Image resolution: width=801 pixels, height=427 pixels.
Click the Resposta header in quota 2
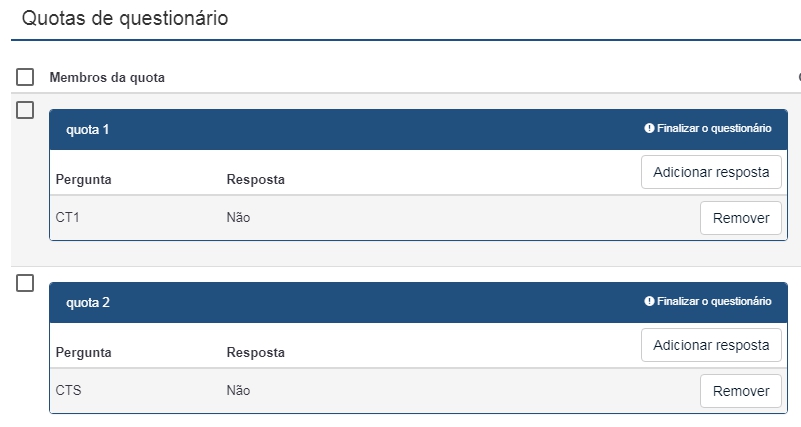point(255,353)
